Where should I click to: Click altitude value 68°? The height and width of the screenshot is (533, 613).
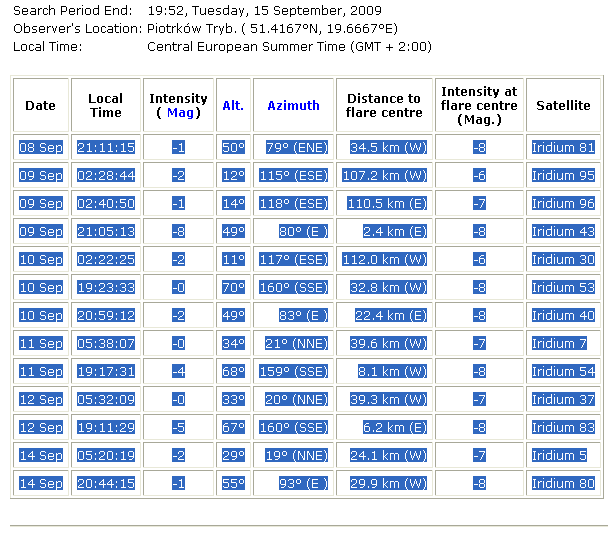[233, 371]
